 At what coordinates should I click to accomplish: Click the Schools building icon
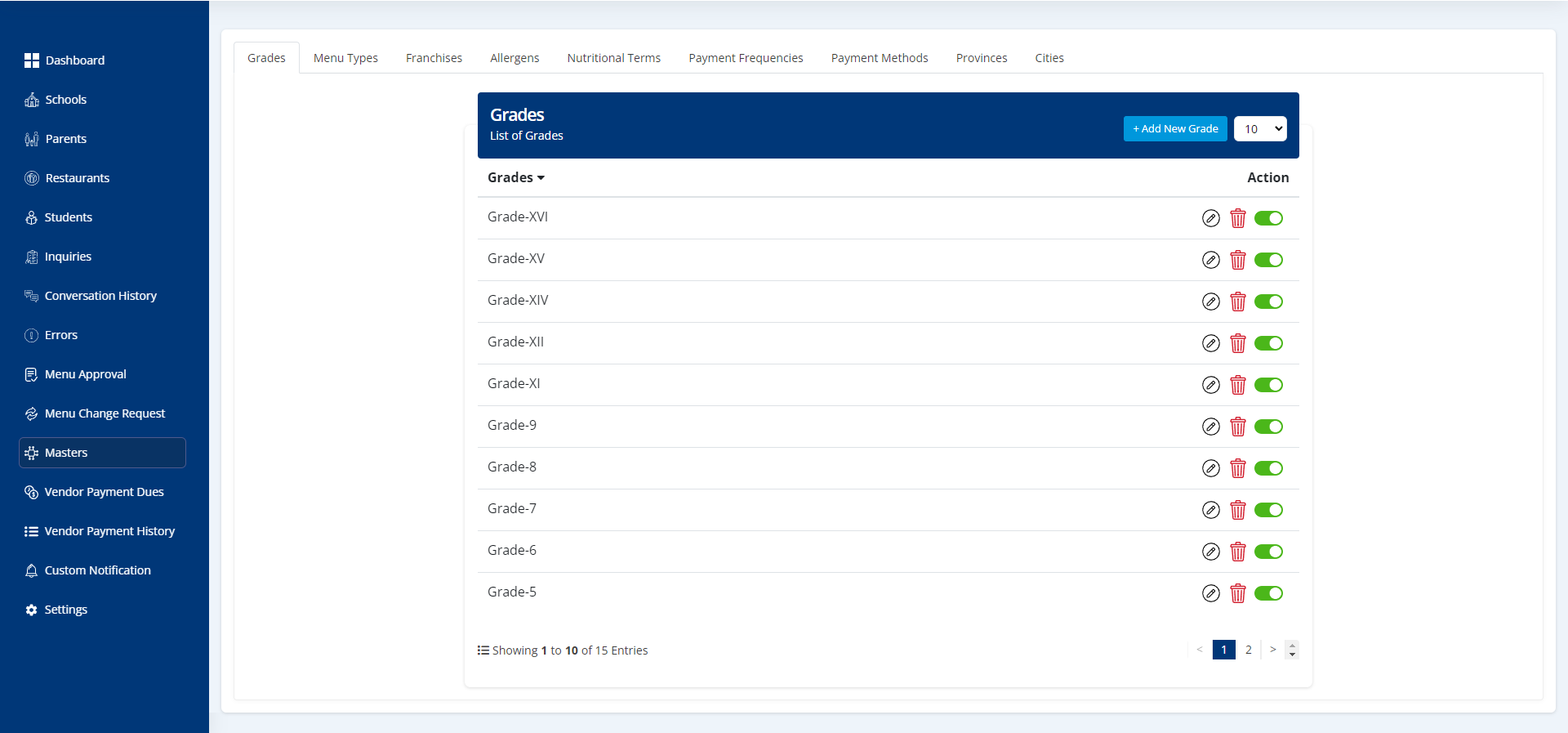(x=32, y=100)
